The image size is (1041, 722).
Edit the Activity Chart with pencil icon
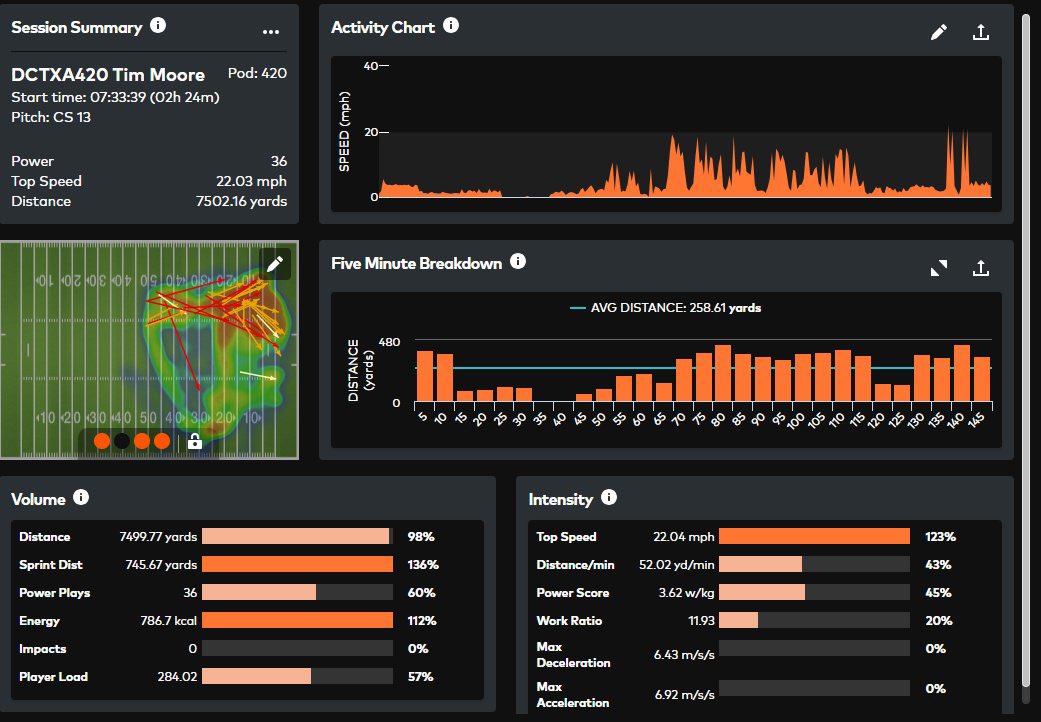click(x=939, y=32)
